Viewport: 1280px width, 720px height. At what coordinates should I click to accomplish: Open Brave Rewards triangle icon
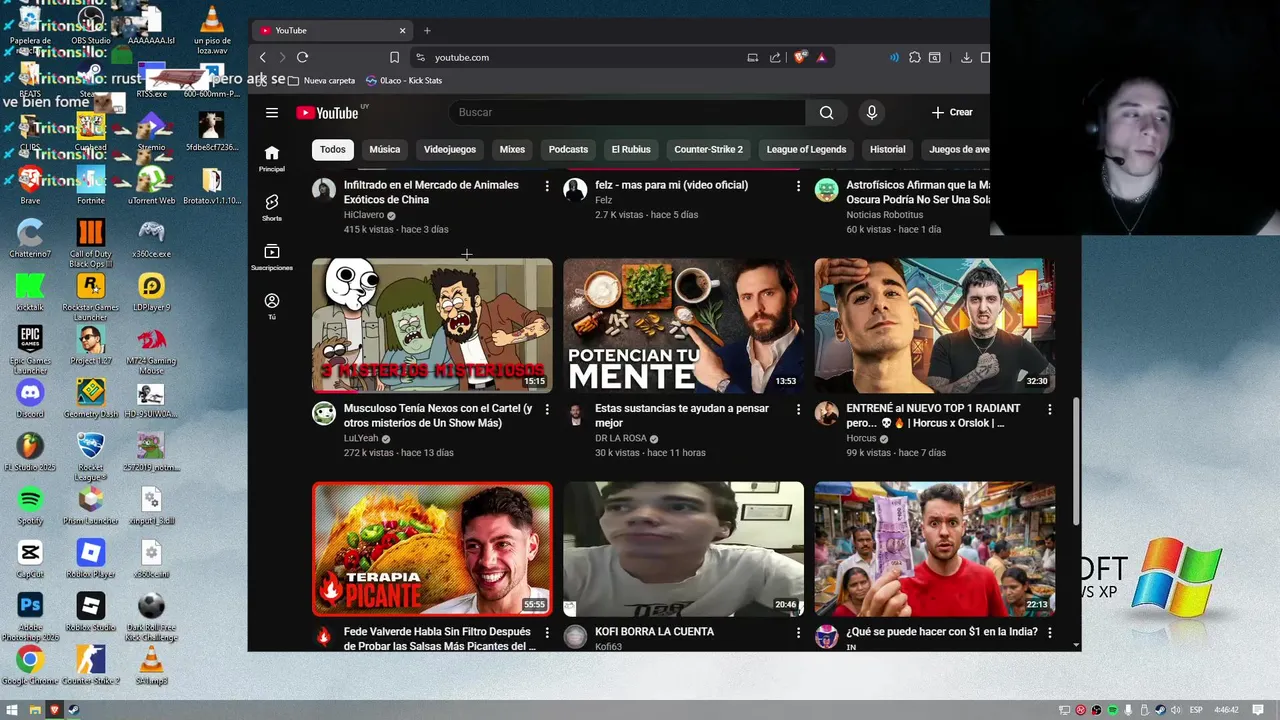coord(822,57)
